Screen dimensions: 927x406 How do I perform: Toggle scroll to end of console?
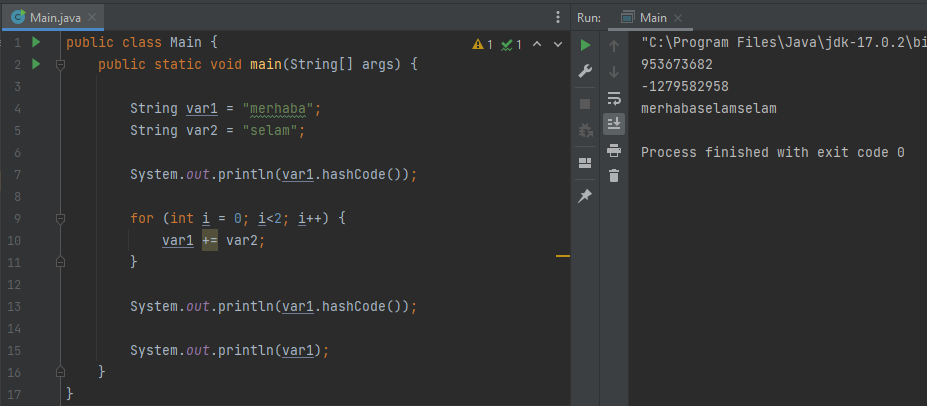click(x=614, y=124)
